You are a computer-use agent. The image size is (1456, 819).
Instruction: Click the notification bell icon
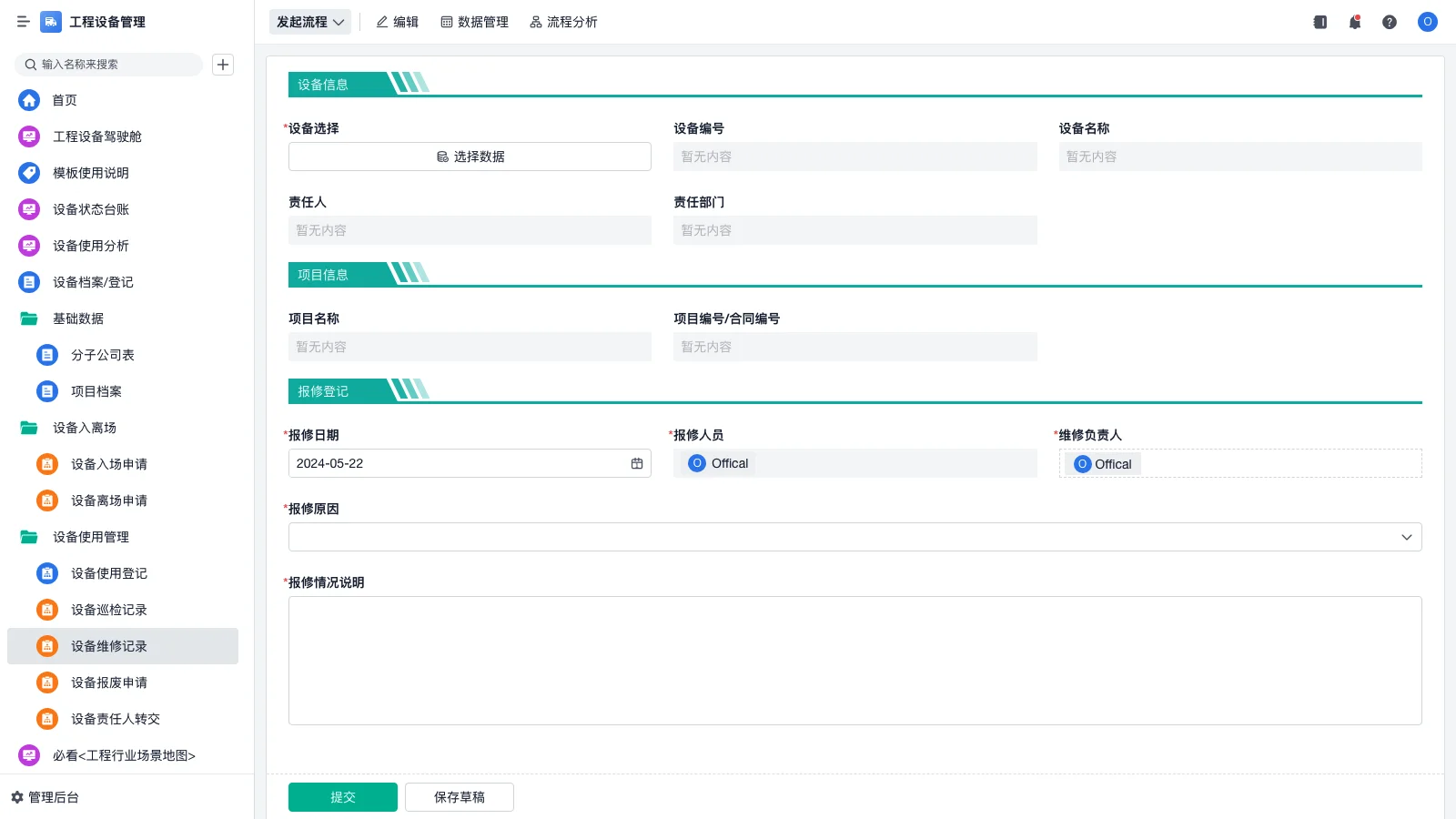click(x=1355, y=22)
